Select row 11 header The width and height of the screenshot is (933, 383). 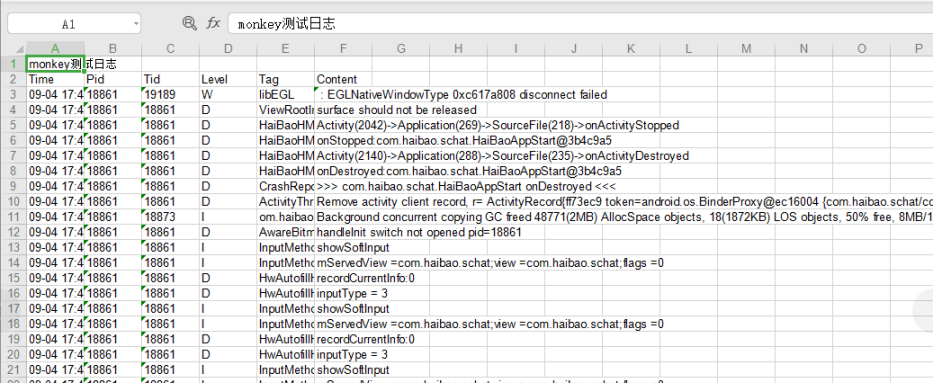[14, 217]
